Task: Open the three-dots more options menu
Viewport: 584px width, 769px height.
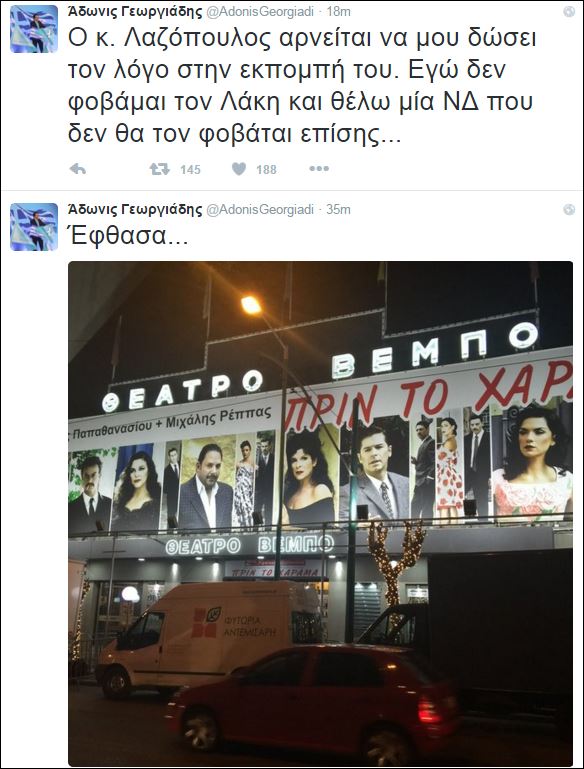Action: click(x=319, y=169)
